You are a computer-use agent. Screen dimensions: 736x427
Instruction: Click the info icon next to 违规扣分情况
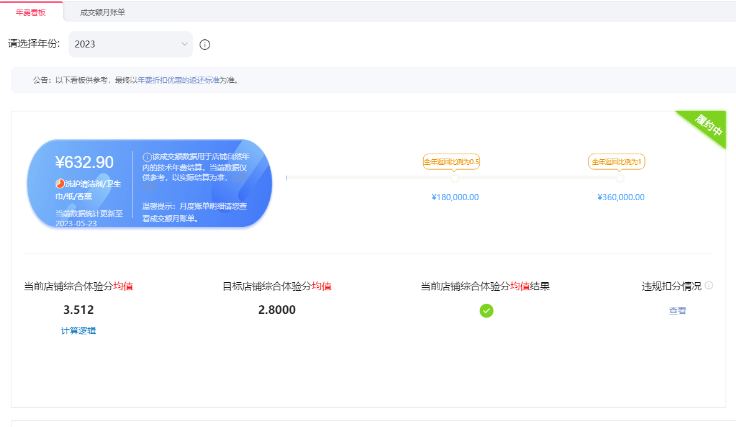[709, 285]
